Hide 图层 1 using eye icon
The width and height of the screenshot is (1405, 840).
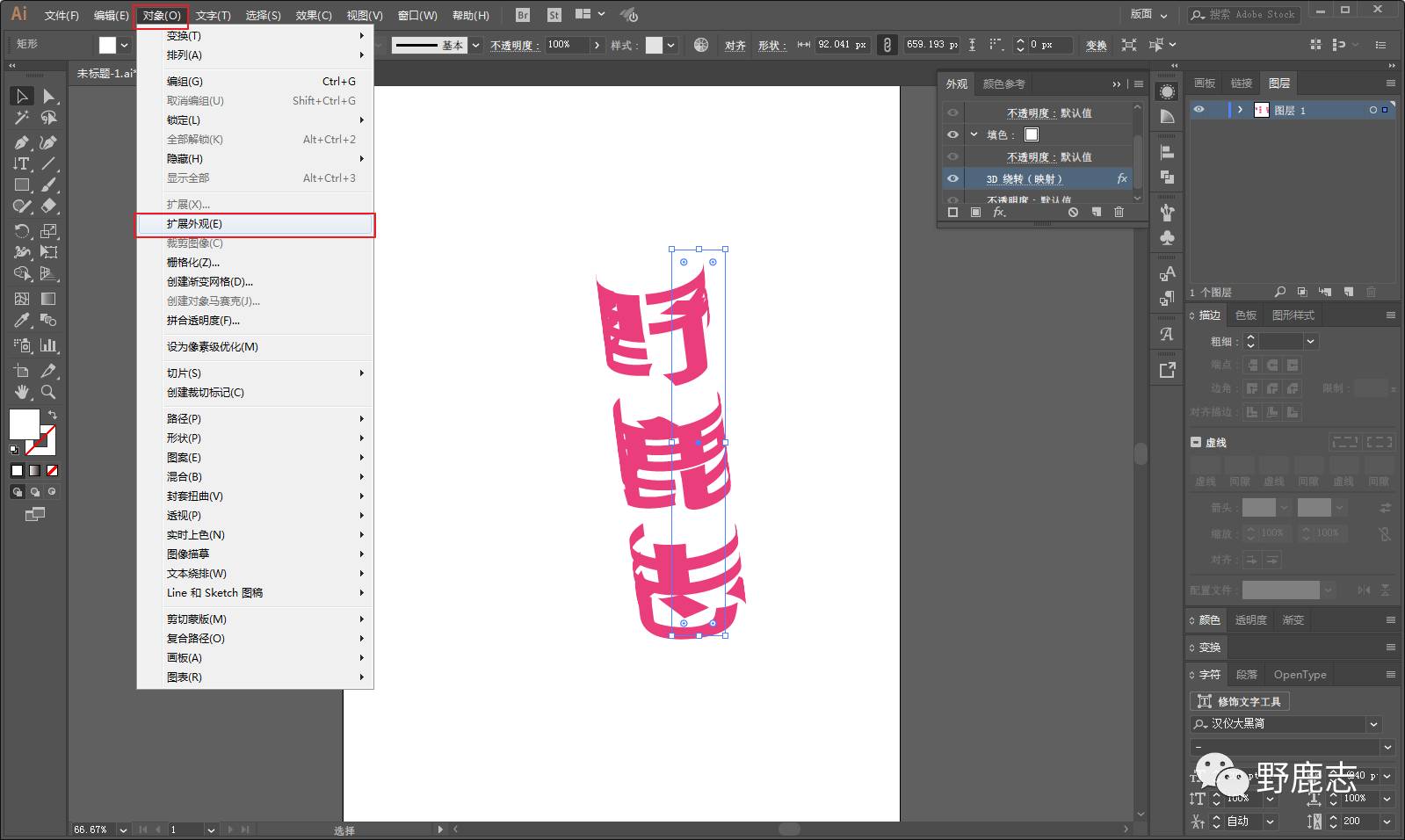[x=1199, y=110]
